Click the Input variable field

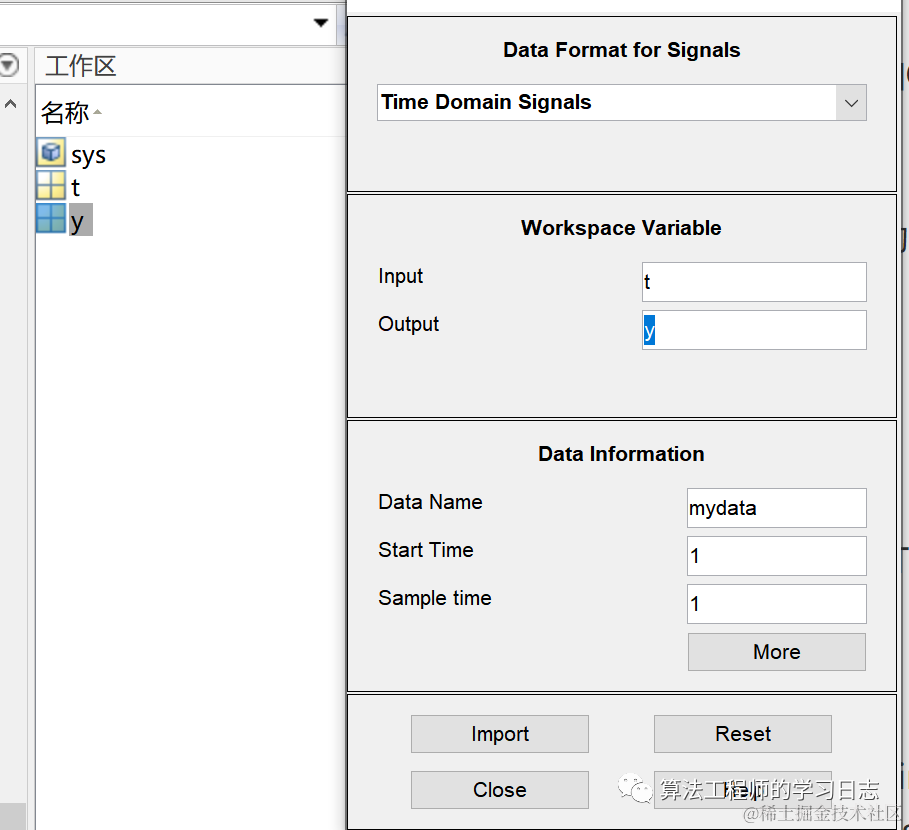click(x=754, y=282)
